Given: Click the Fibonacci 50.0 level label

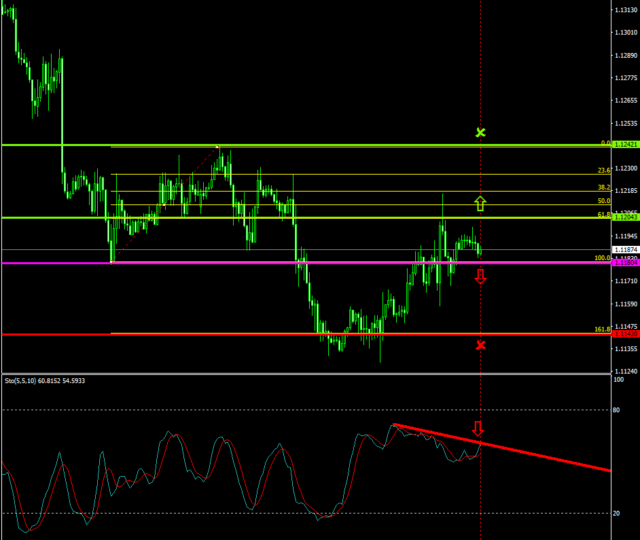Looking at the screenshot, I should pos(603,201).
